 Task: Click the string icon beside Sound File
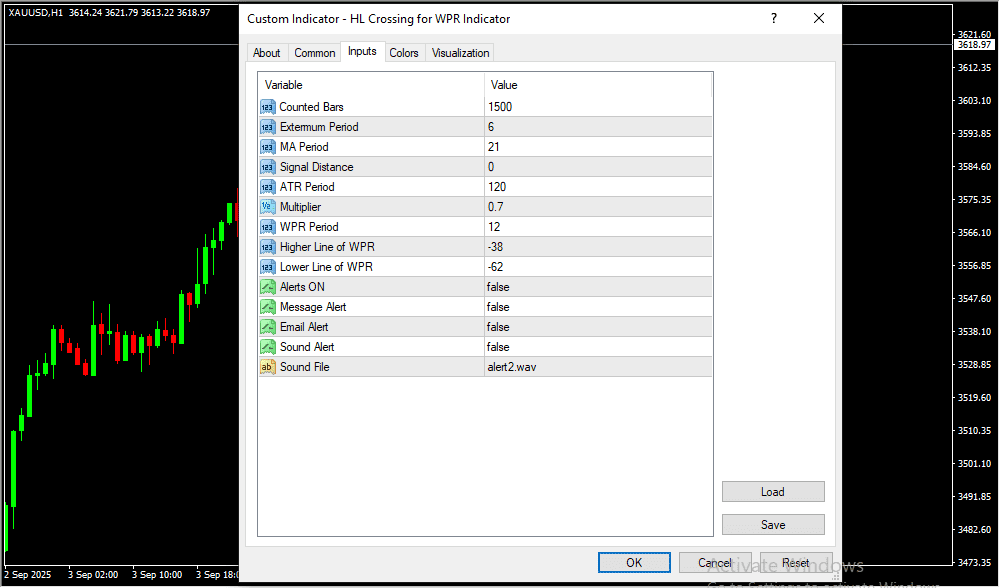pyautogui.click(x=267, y=367)
